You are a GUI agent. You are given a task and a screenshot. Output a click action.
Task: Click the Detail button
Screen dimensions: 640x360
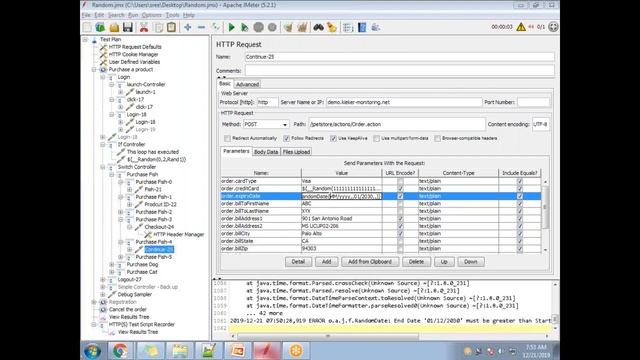pyautogui.click(x=298, y=262)
